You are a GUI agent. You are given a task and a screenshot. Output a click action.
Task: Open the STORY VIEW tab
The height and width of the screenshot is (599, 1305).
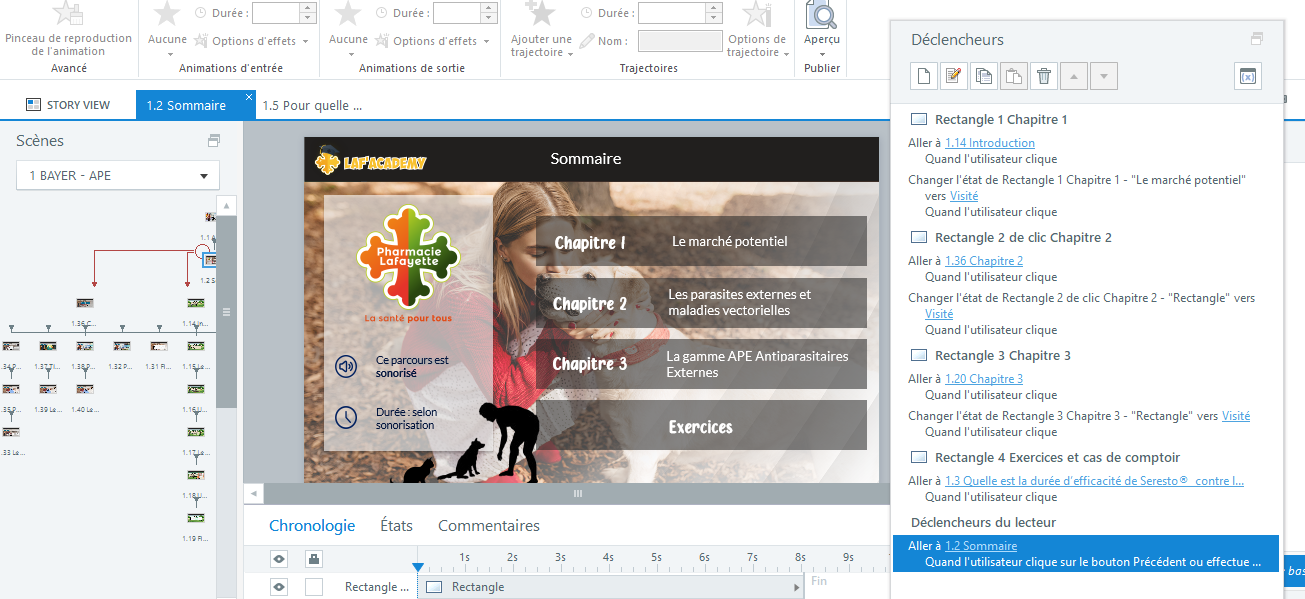68,105
